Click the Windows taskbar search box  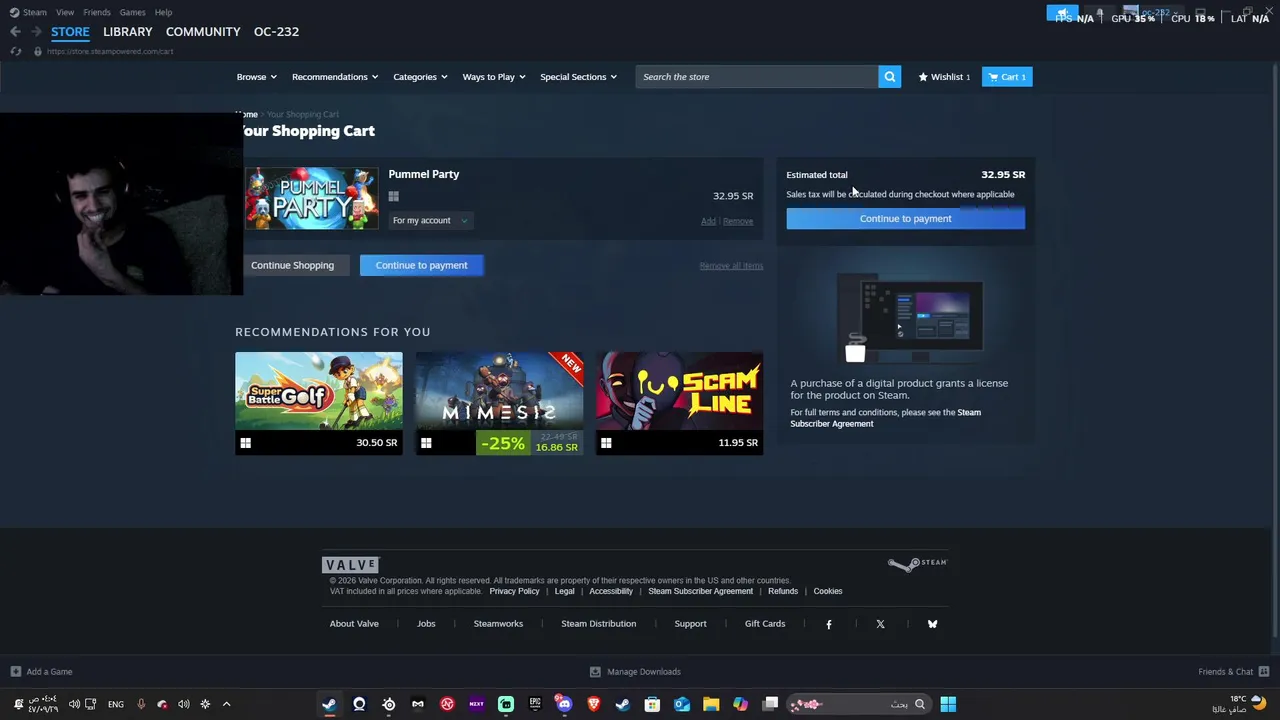(858, 704)
